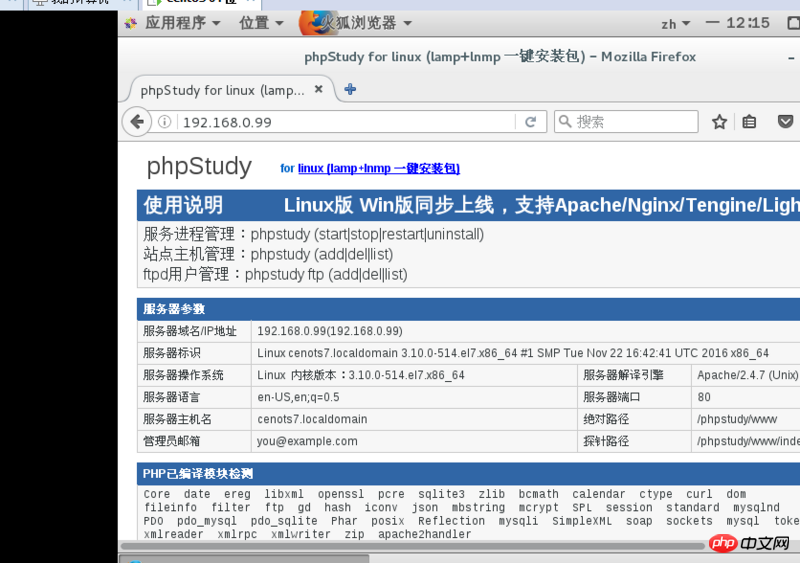Click the Firefox back arrow button
This screenshot has width=800, height=563.
137,122
